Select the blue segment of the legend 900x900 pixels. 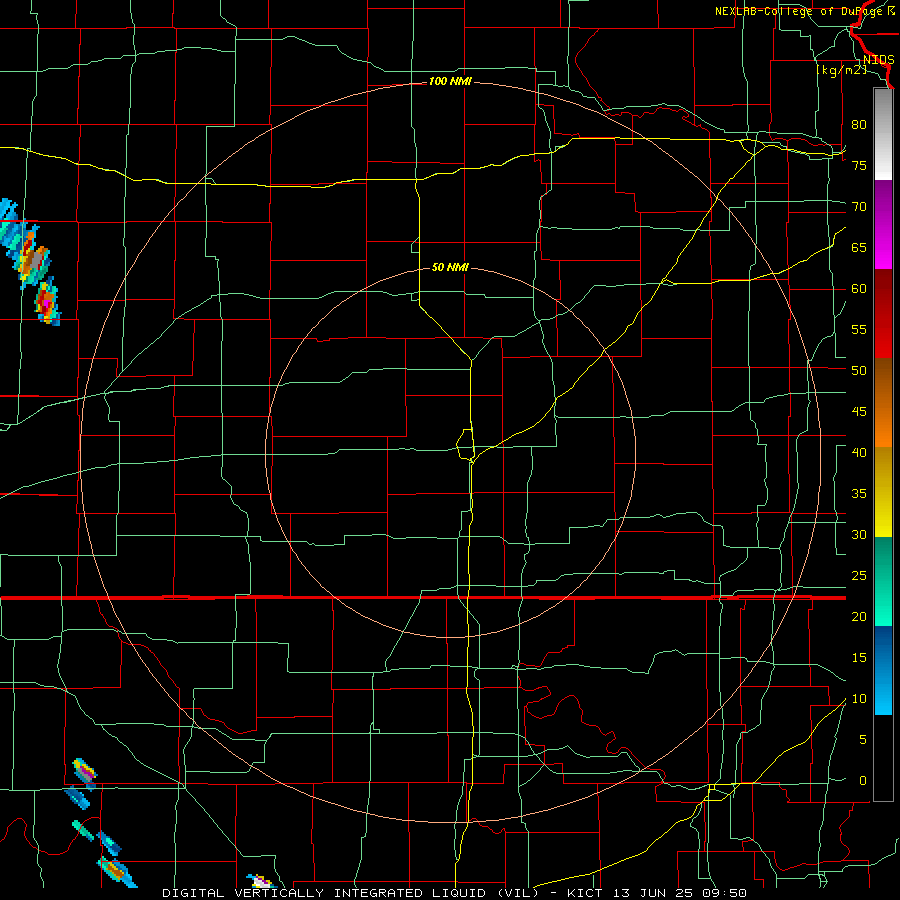click(883, 670)
